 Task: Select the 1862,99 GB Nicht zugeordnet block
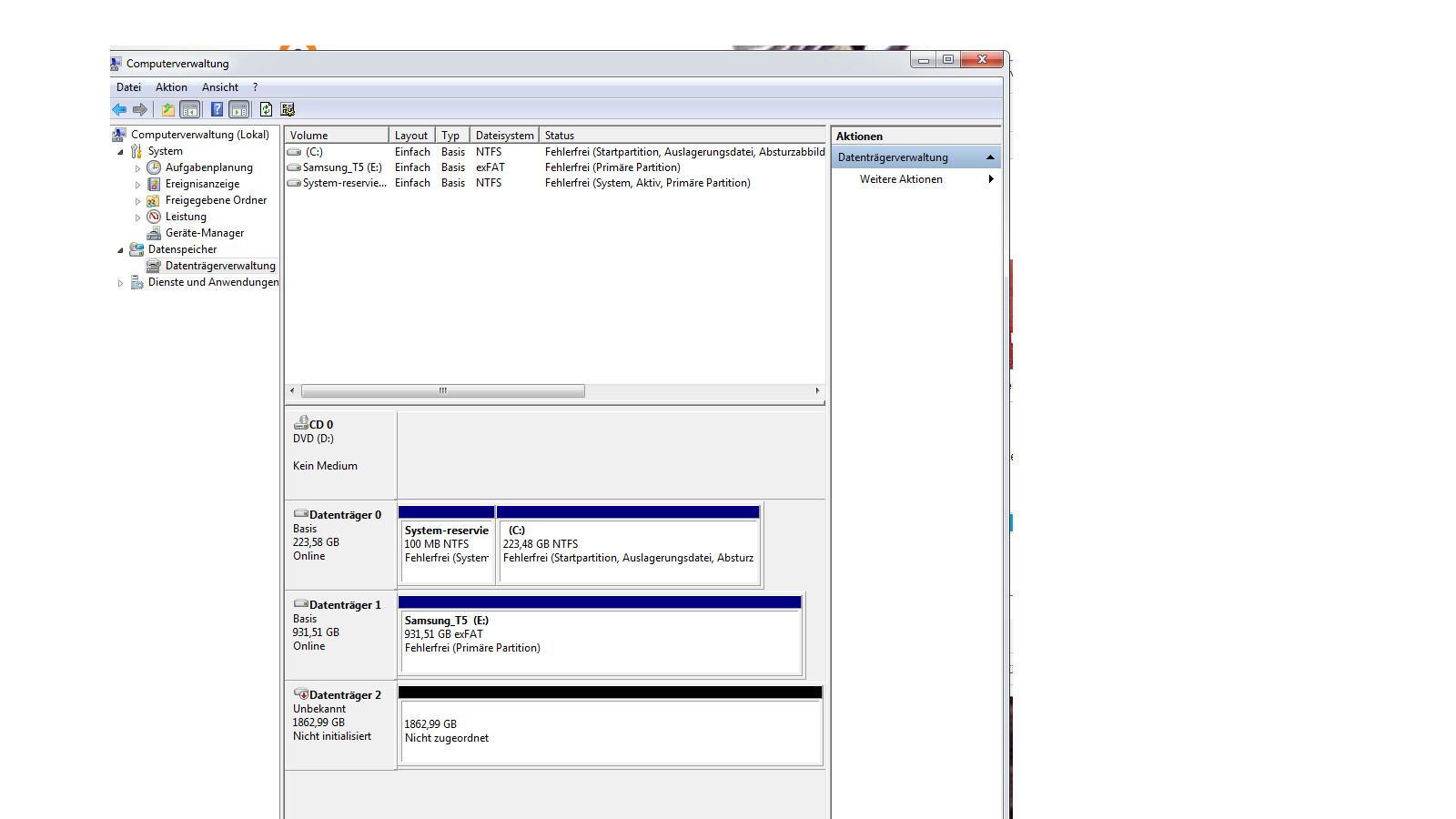(611, 725)
